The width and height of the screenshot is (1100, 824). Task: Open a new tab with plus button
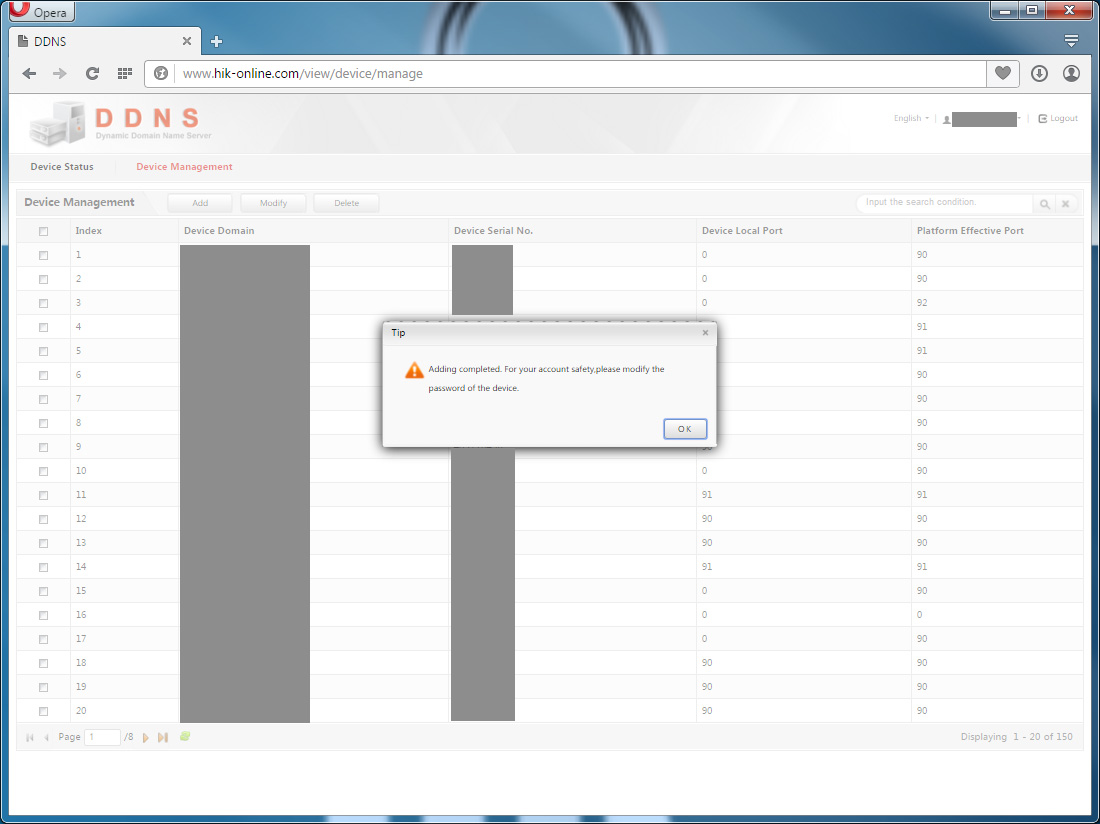click(x=216, y=41)
